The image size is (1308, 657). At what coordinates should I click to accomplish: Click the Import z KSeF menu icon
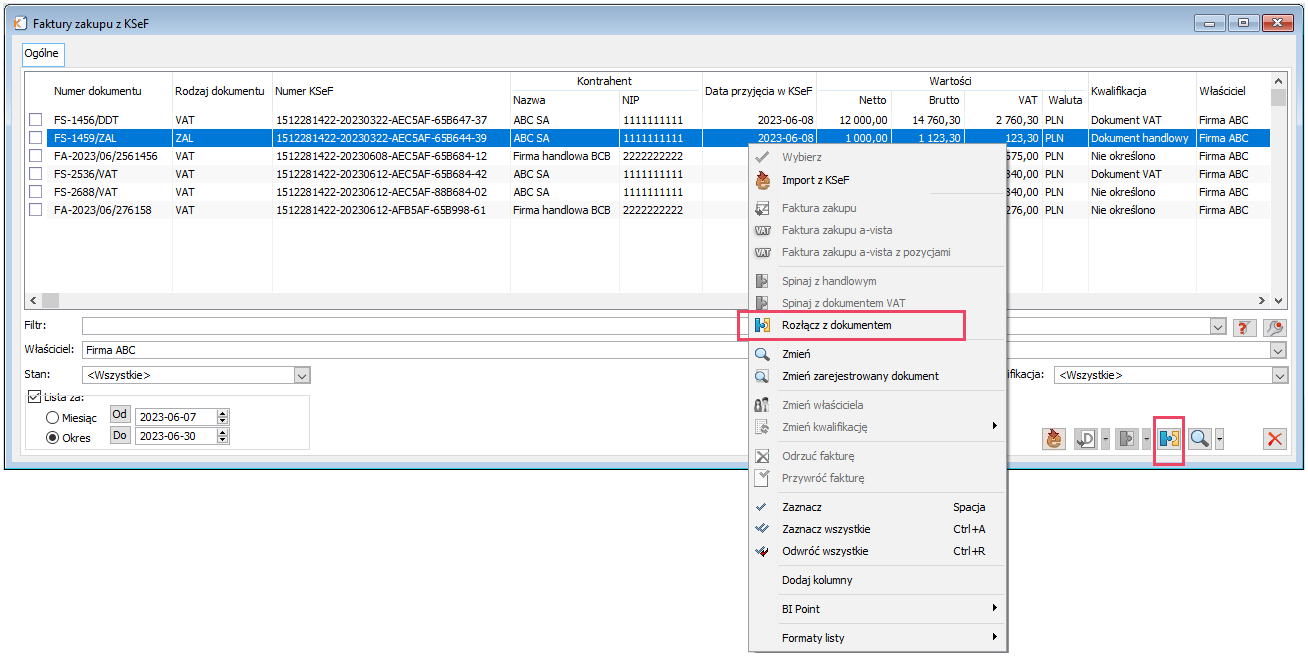click(x=763, y=181)
